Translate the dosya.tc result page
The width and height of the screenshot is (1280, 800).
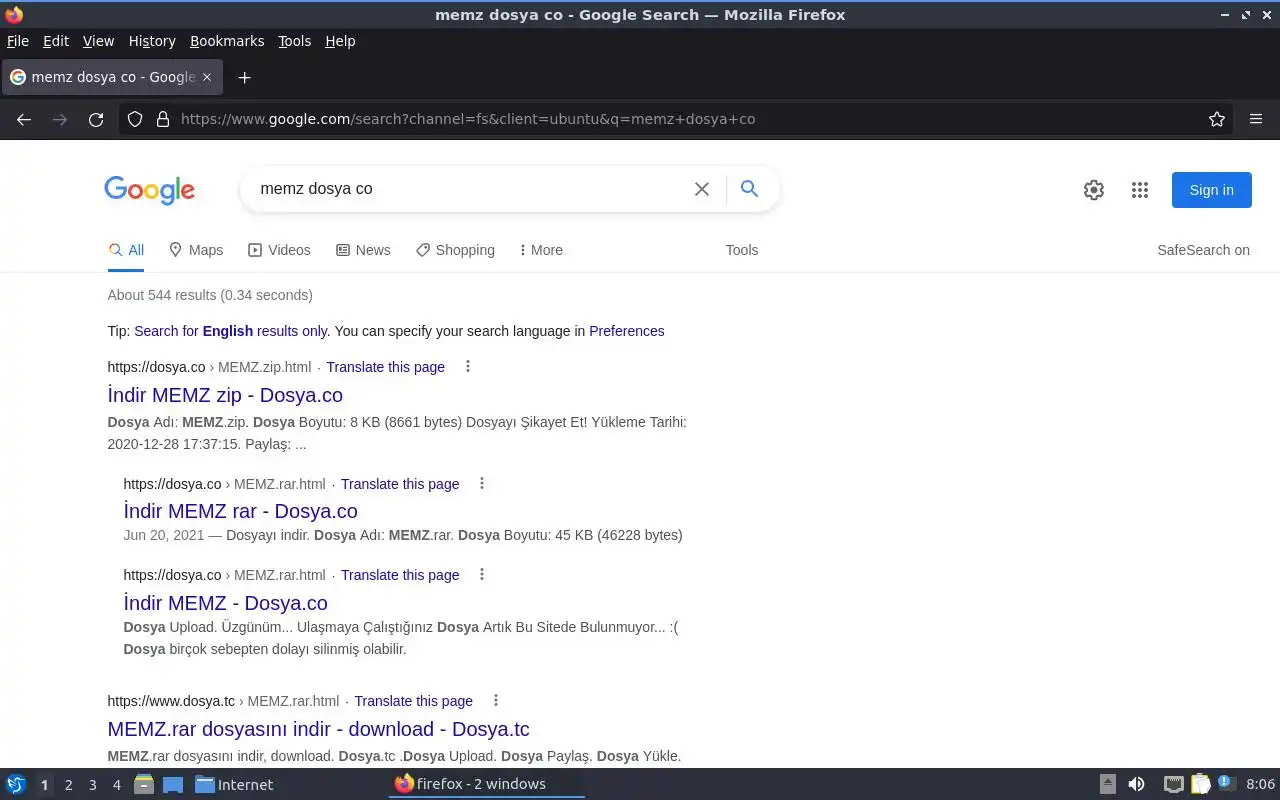413,701
